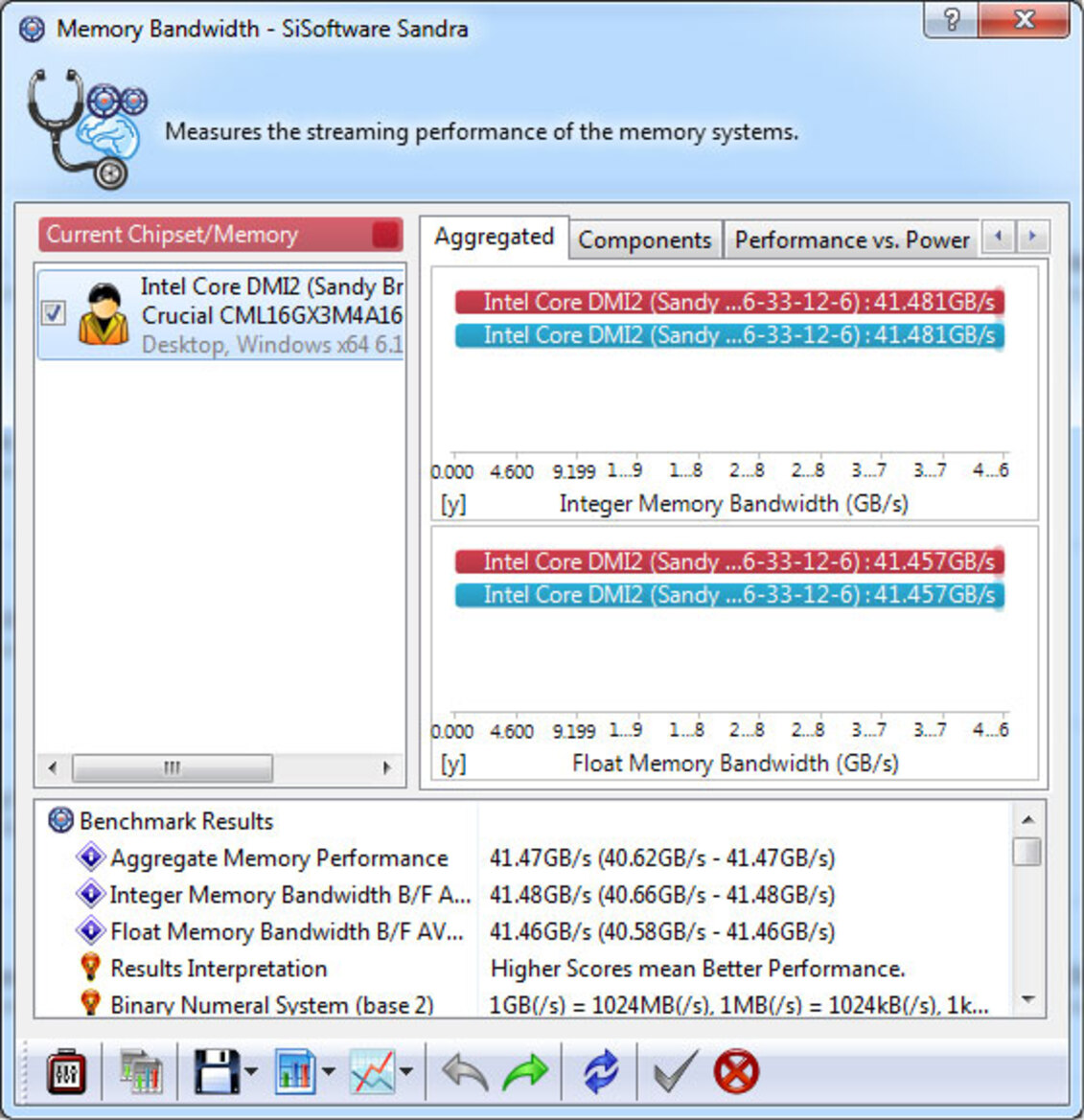Click the help question mark button
This screenshot has height=1120, width=1084.
[951, 19]
